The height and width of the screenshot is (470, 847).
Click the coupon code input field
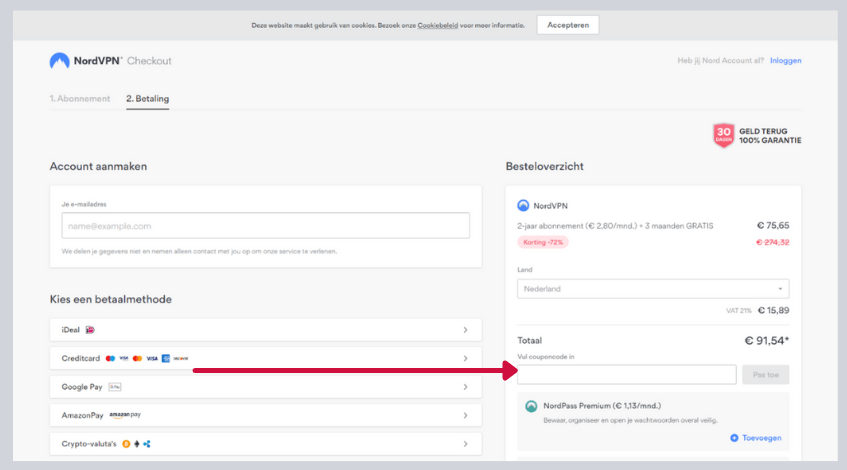click(x=626, y=375)
